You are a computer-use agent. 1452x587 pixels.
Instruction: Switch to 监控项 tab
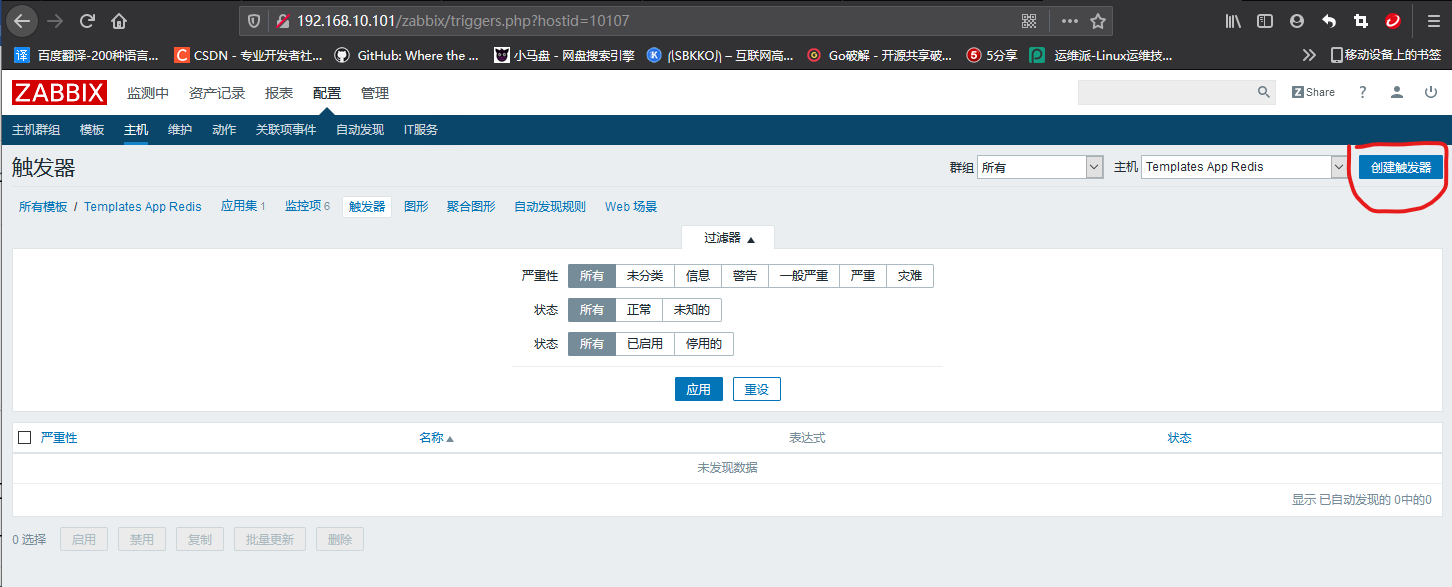pyautogui.click(x=303, y=206)
